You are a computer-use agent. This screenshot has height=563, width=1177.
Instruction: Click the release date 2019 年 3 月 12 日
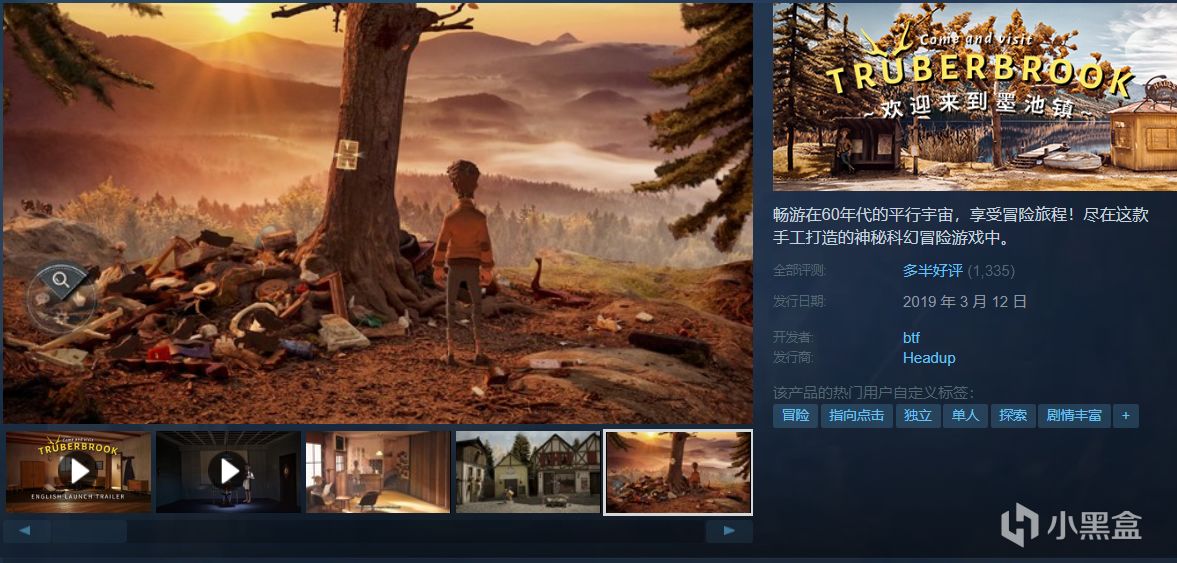point(965,302)
